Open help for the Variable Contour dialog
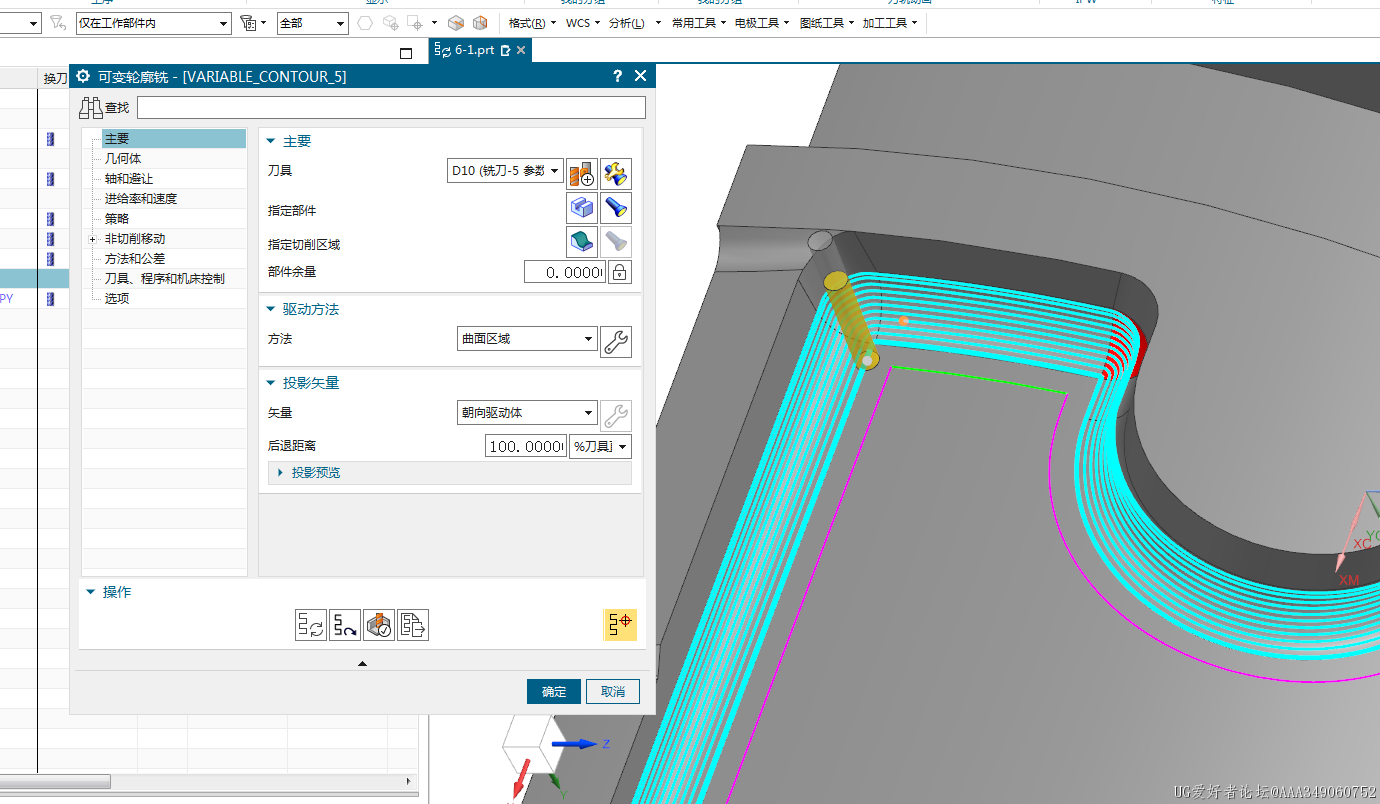Screen dimensions: 1380x804 pyautogui.click(x=618, y=76)
